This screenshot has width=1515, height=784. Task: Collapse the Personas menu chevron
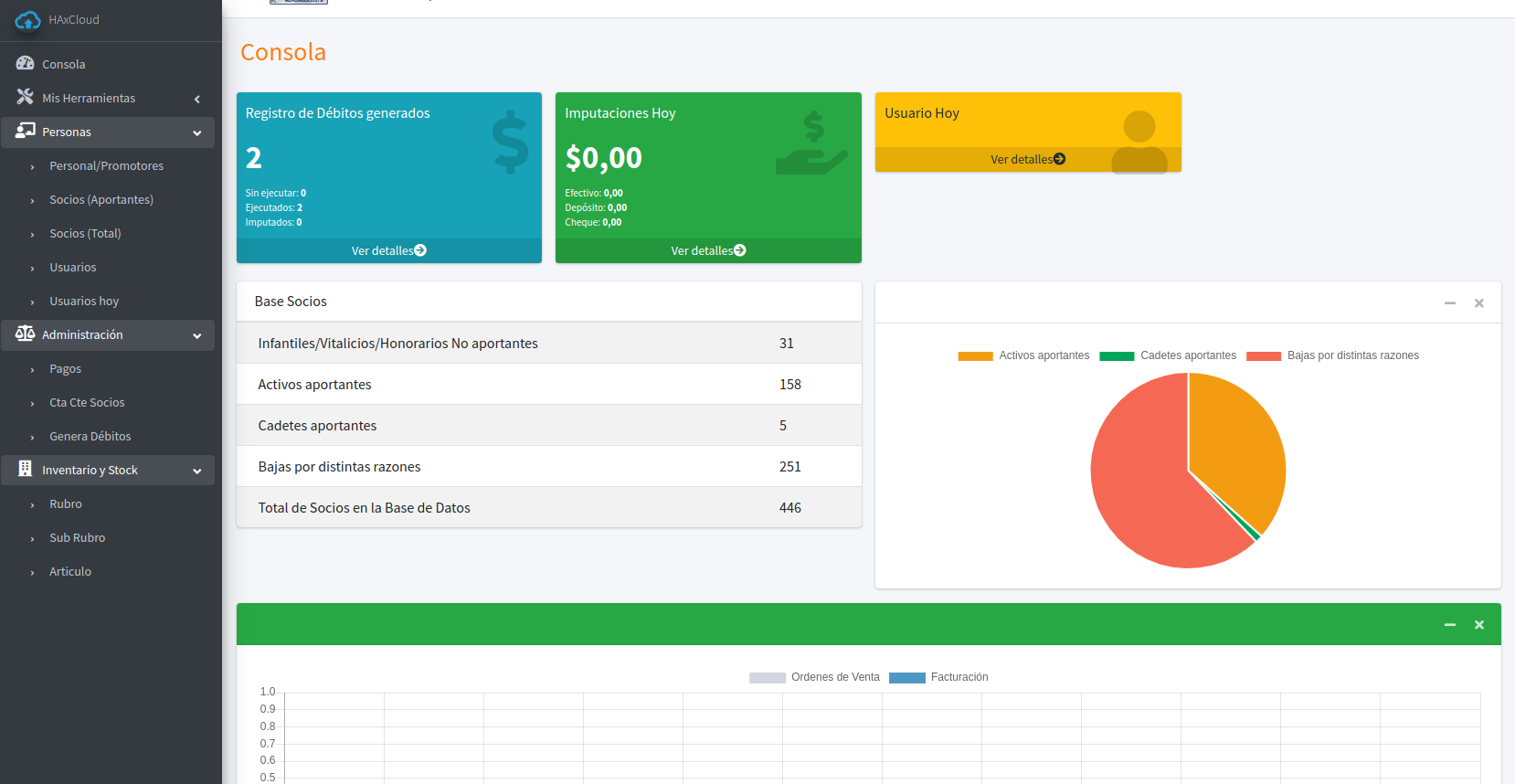pyautogui.click(x=196, y=132)
